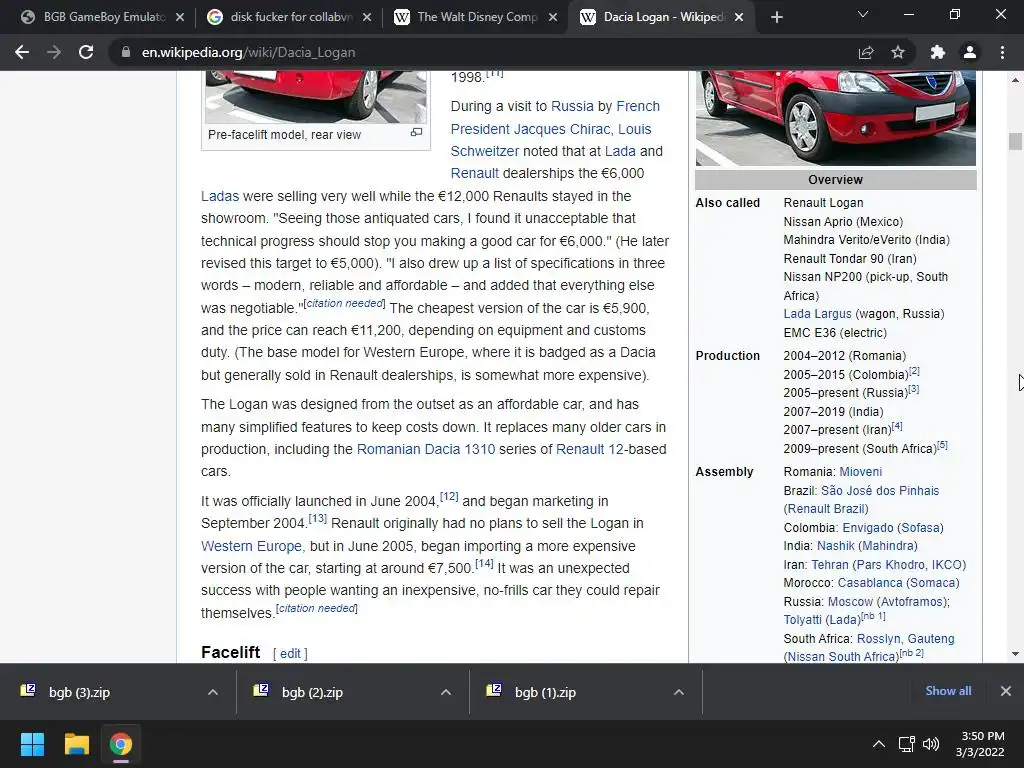Open the Lada Largus link
1024x768 pixels.
[x=817, y=314]
